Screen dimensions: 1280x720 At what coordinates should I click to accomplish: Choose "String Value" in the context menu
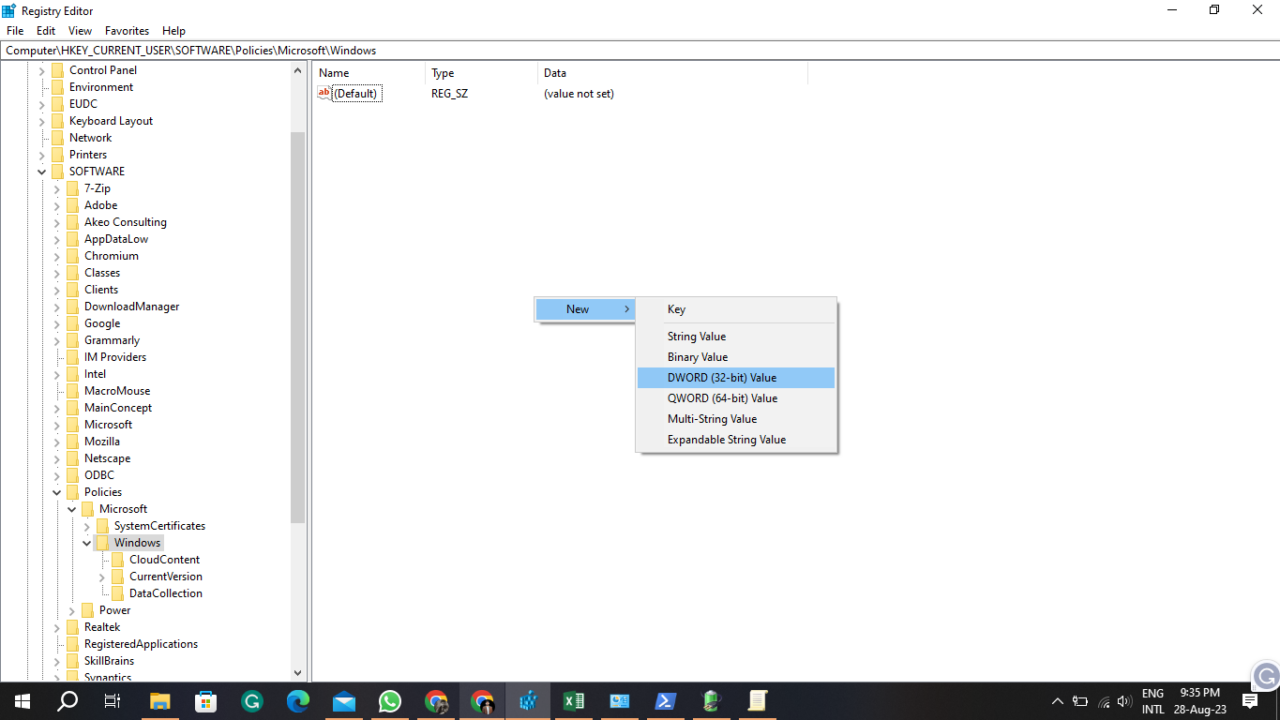696,336
